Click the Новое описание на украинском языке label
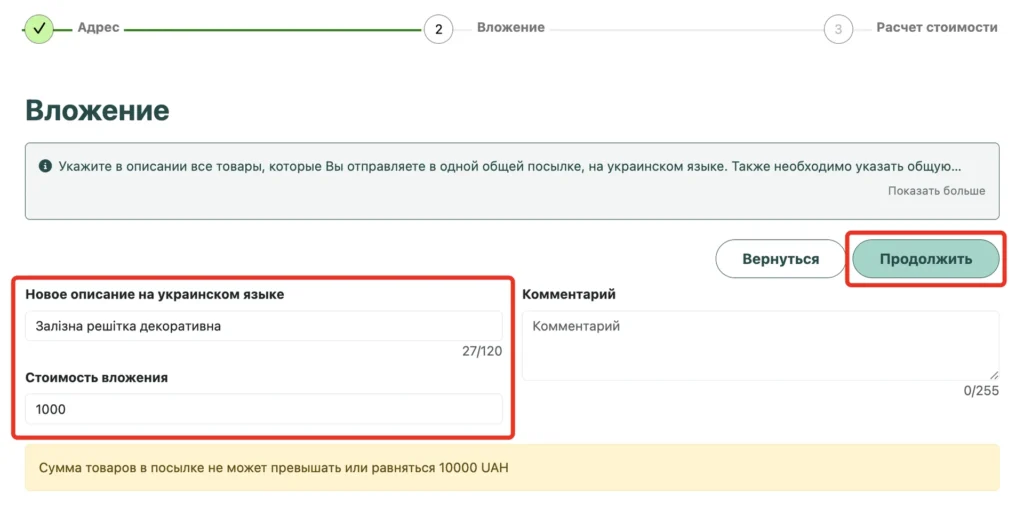The width and height of the screenshot is (1024, 518). 155,294
